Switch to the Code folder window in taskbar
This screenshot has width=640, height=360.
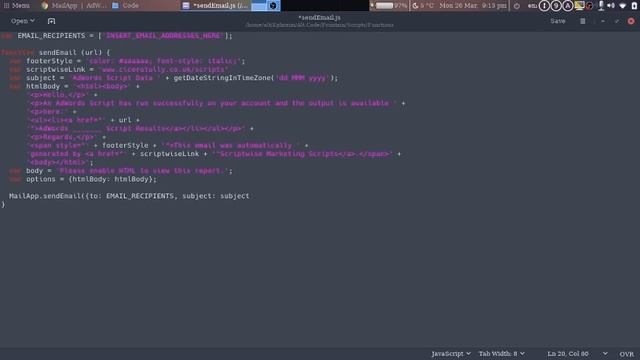click(x=126, y=6)
